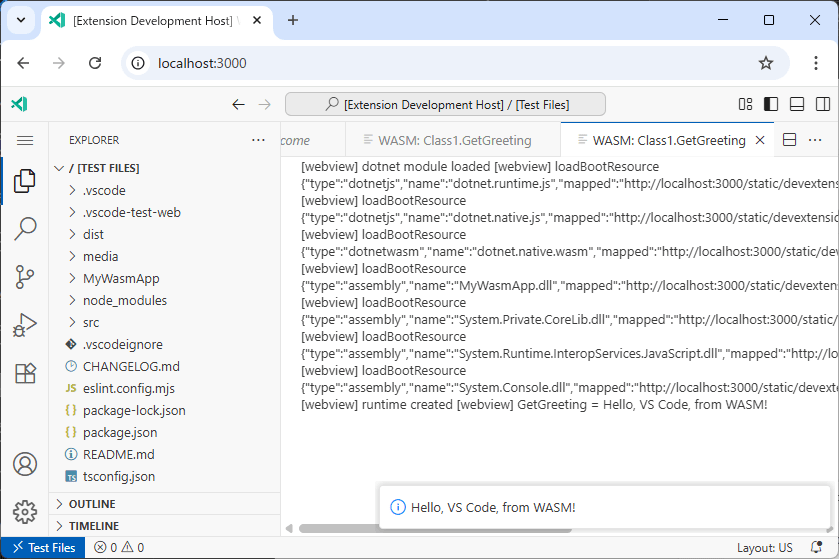This screenshot has height=559, width=839.
Task: Open Explorer Views and More Actions
Action: click(258, 140)
